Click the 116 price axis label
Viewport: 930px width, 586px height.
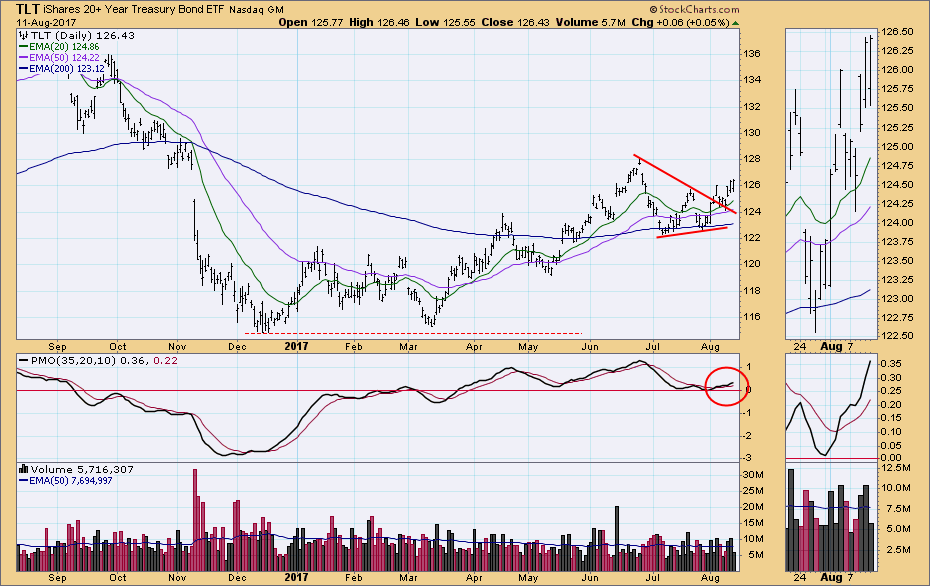tap(752, 317)
